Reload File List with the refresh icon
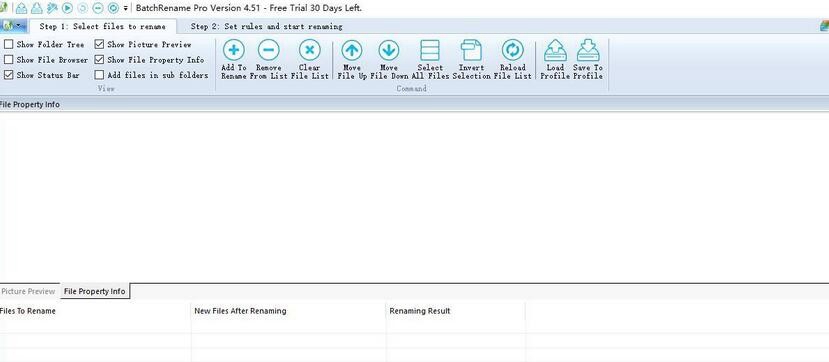The height and width of the screenshot is (362, 829). pyautogui.click(x=512, y=50)
